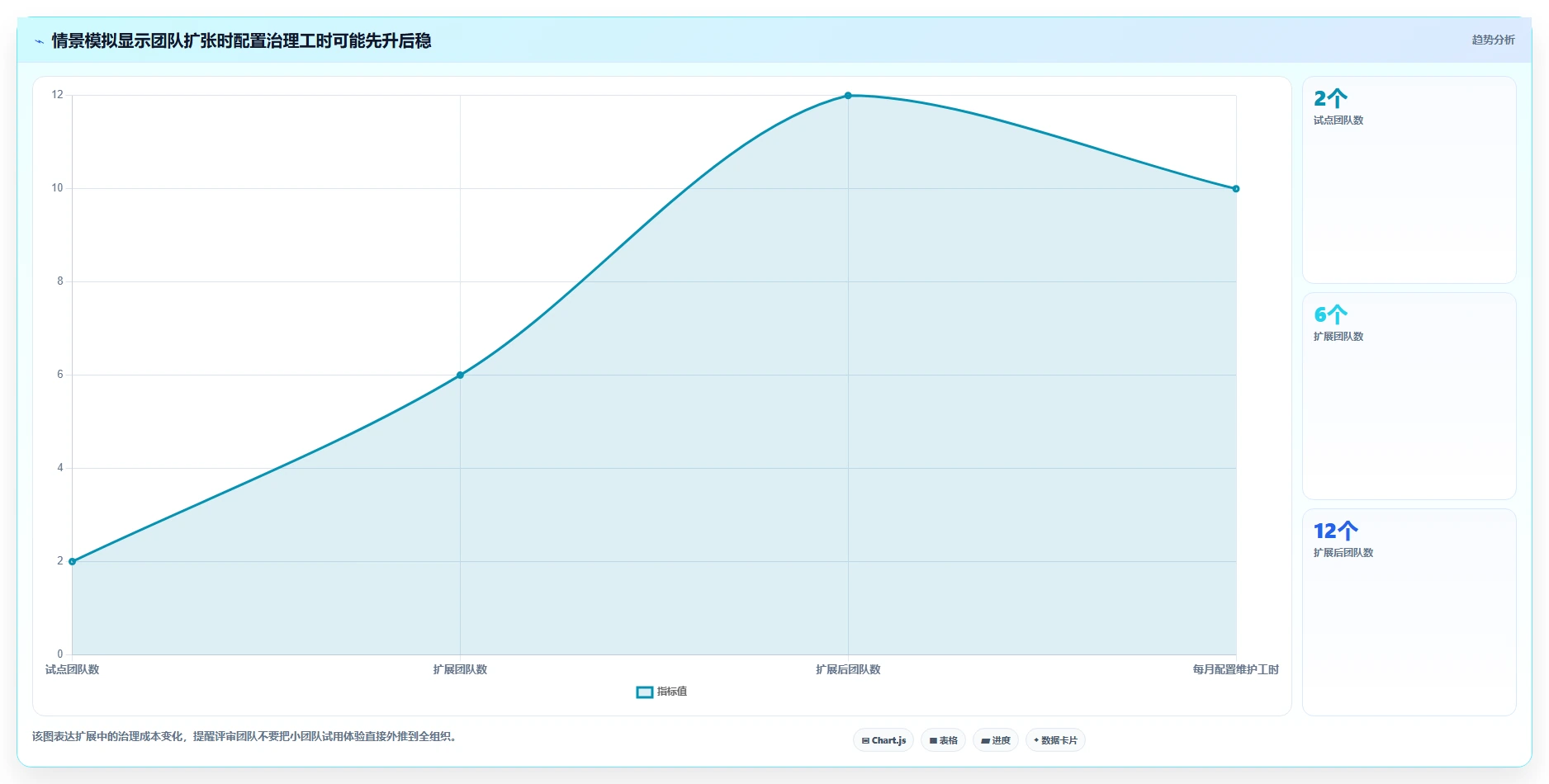The height and width of the screenshot is (784, 1549).
Task: Click the 趋势分析 tag in the header
Action: (1493, 40)
